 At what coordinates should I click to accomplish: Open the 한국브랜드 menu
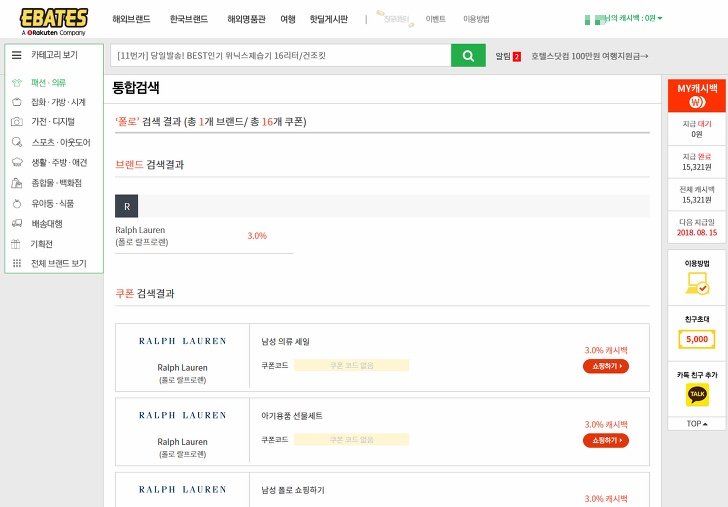click(188, 19)
